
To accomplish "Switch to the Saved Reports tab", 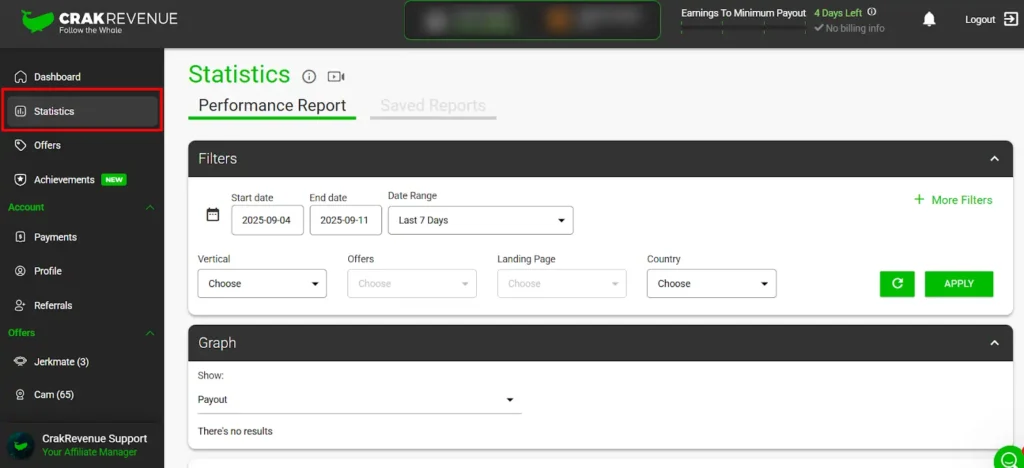I will pyautogui.click(x=432, y=106).
